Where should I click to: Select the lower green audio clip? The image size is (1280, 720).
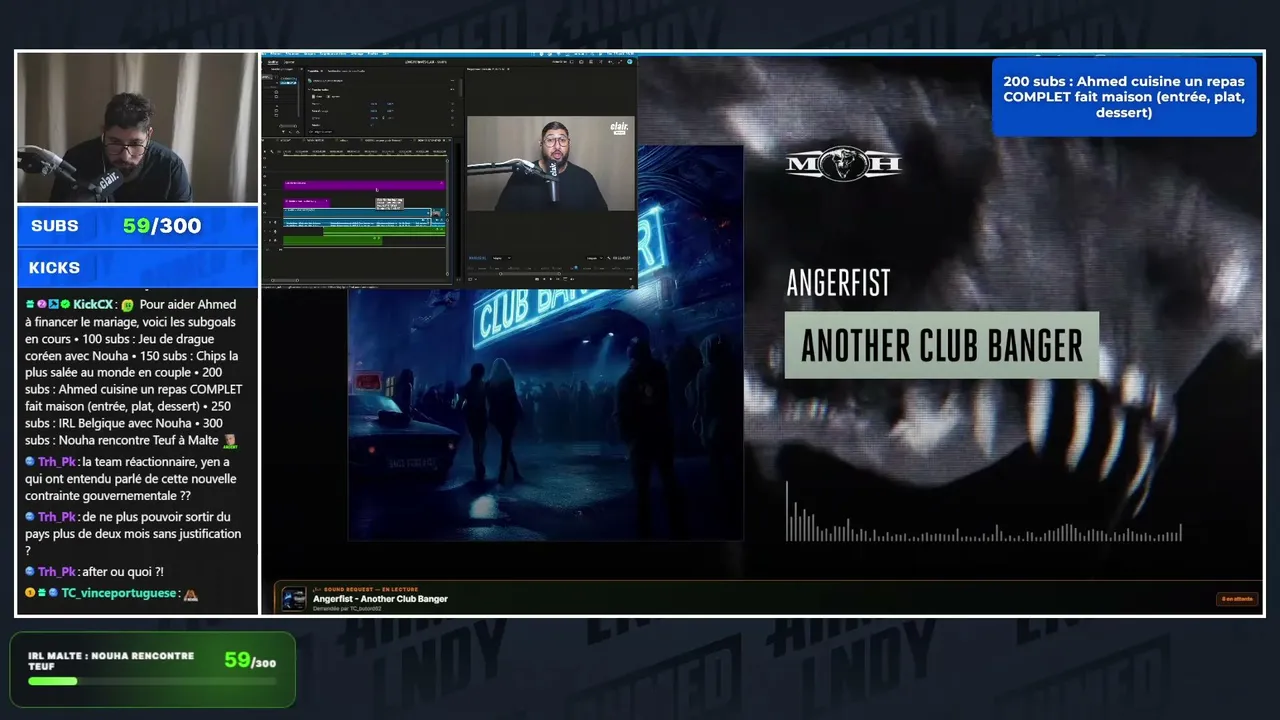[x=332, y=240]
